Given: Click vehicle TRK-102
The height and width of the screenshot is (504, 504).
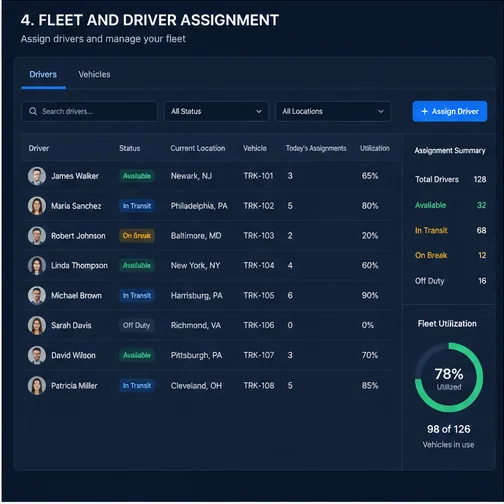Looking at the screenshot, I should click(259, 206).
